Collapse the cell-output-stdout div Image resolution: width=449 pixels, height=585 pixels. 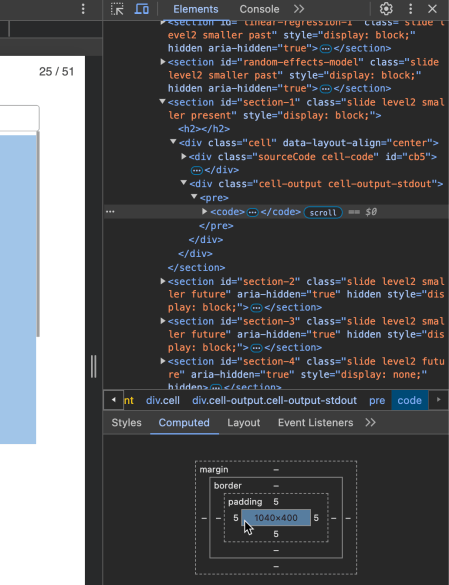click(184, 182)
